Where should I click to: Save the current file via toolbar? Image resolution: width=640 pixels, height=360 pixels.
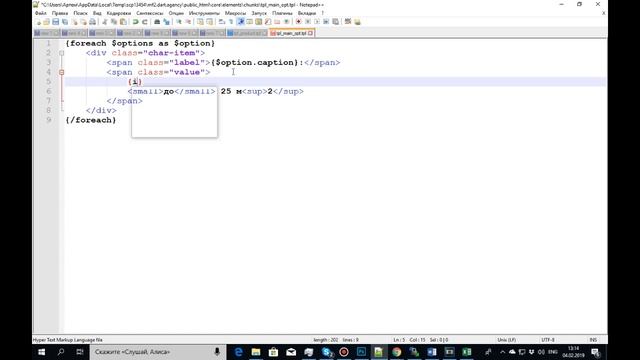coord(56,22)
